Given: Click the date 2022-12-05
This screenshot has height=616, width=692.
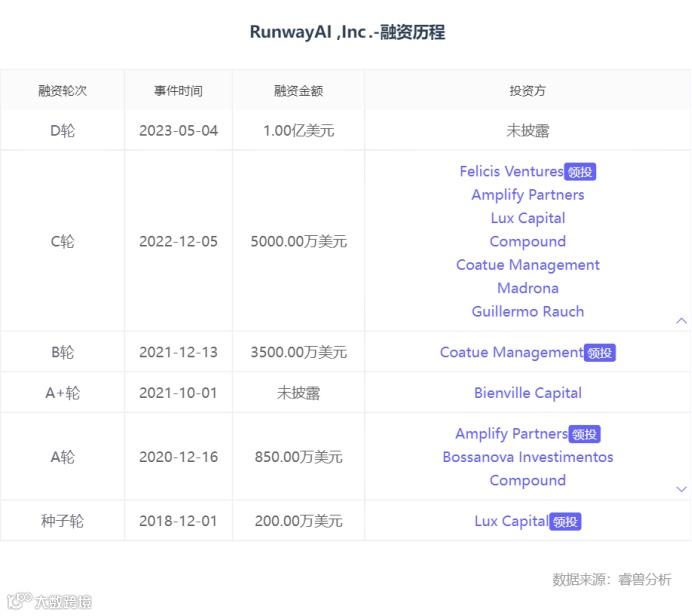Looking at the screenshot, I should (178, 241).
